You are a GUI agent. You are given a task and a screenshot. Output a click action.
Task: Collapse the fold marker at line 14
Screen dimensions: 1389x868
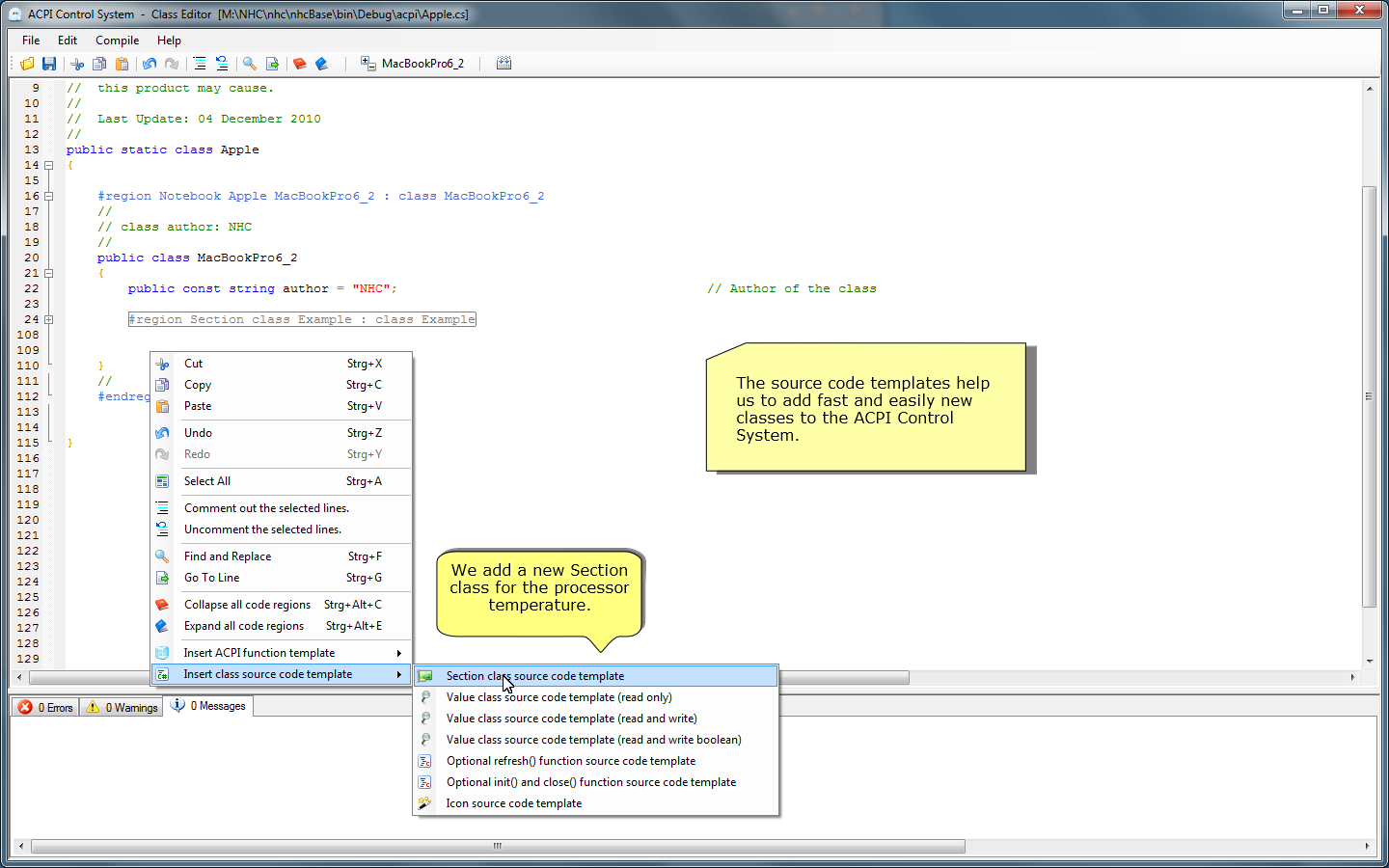pos(48,165)
